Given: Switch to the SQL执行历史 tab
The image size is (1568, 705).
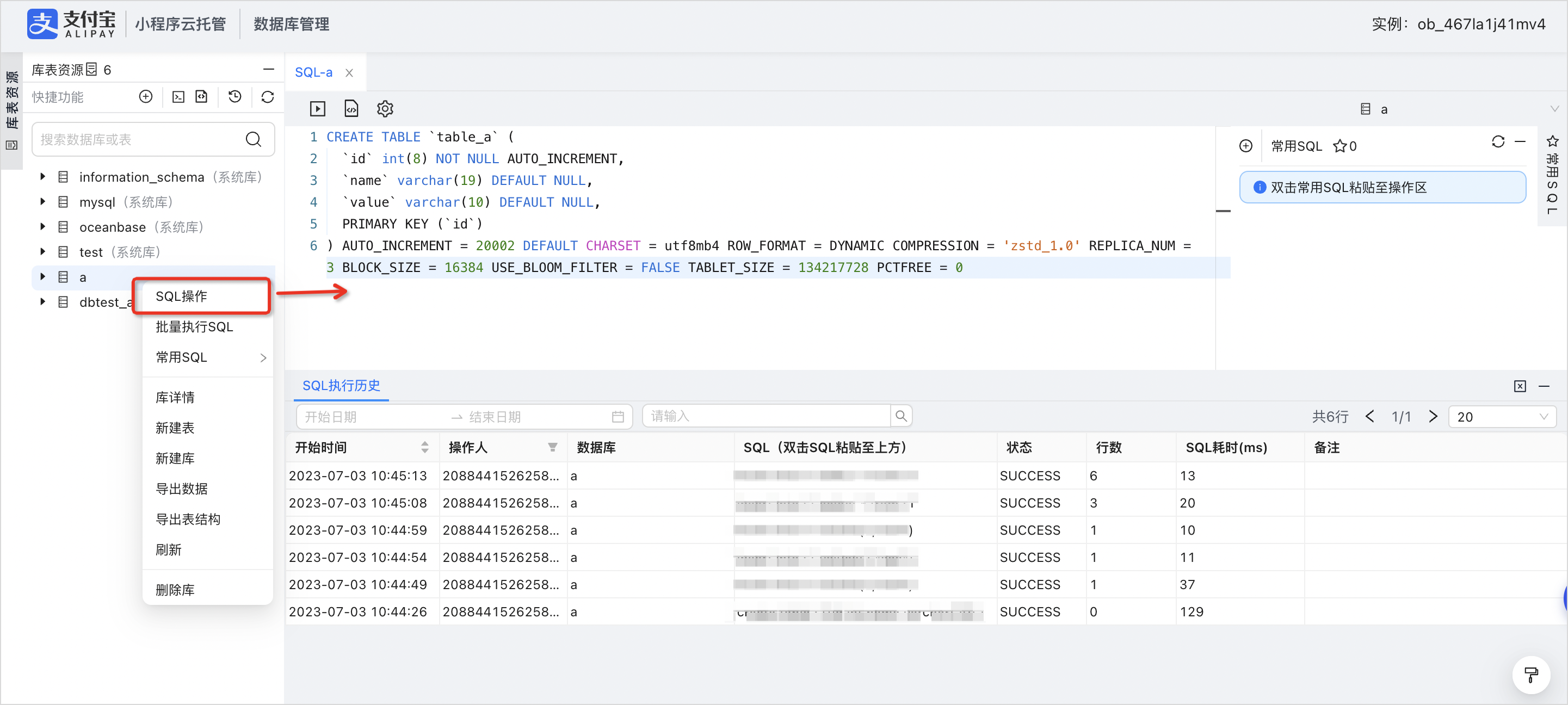Looking at the screenshot, I should (x=341, y=385).
